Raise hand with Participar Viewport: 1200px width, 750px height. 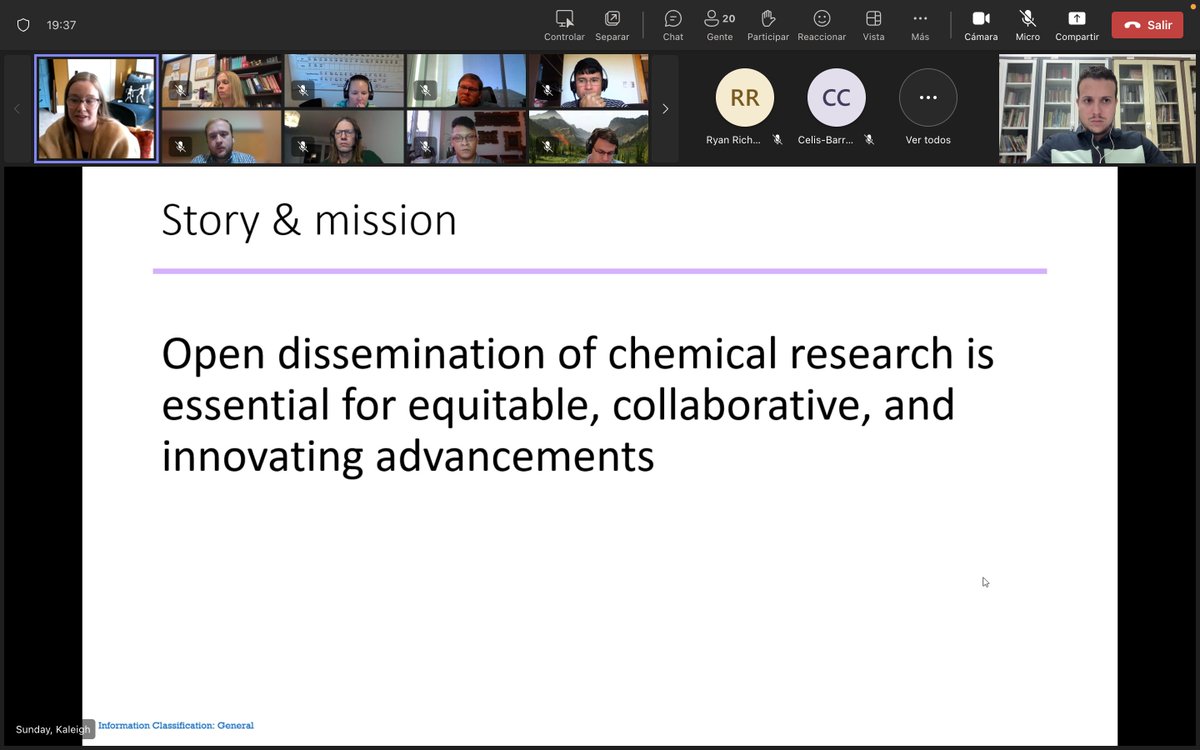[x=768, y=25]
